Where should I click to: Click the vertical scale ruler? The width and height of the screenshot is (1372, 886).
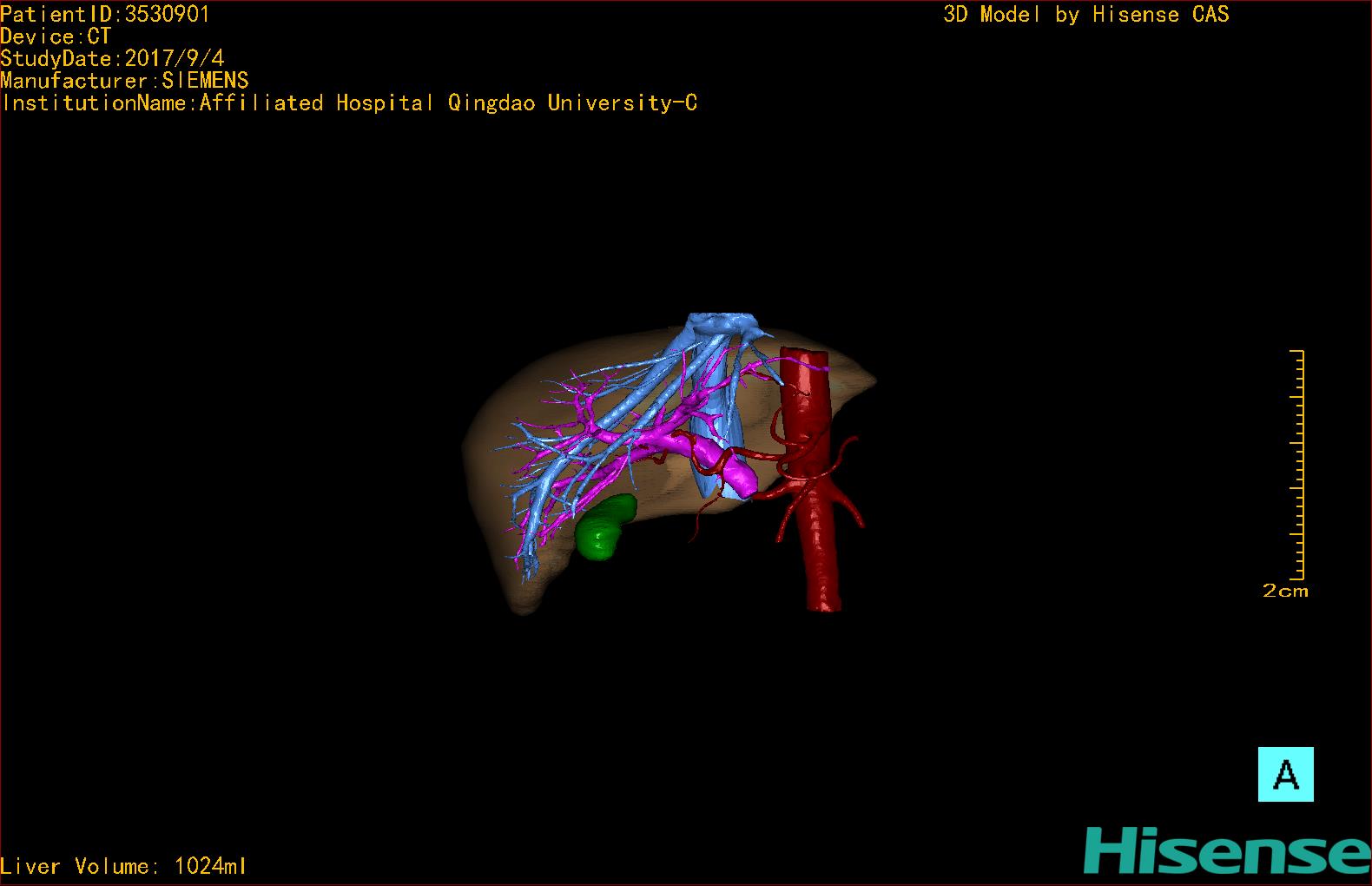1297,465
